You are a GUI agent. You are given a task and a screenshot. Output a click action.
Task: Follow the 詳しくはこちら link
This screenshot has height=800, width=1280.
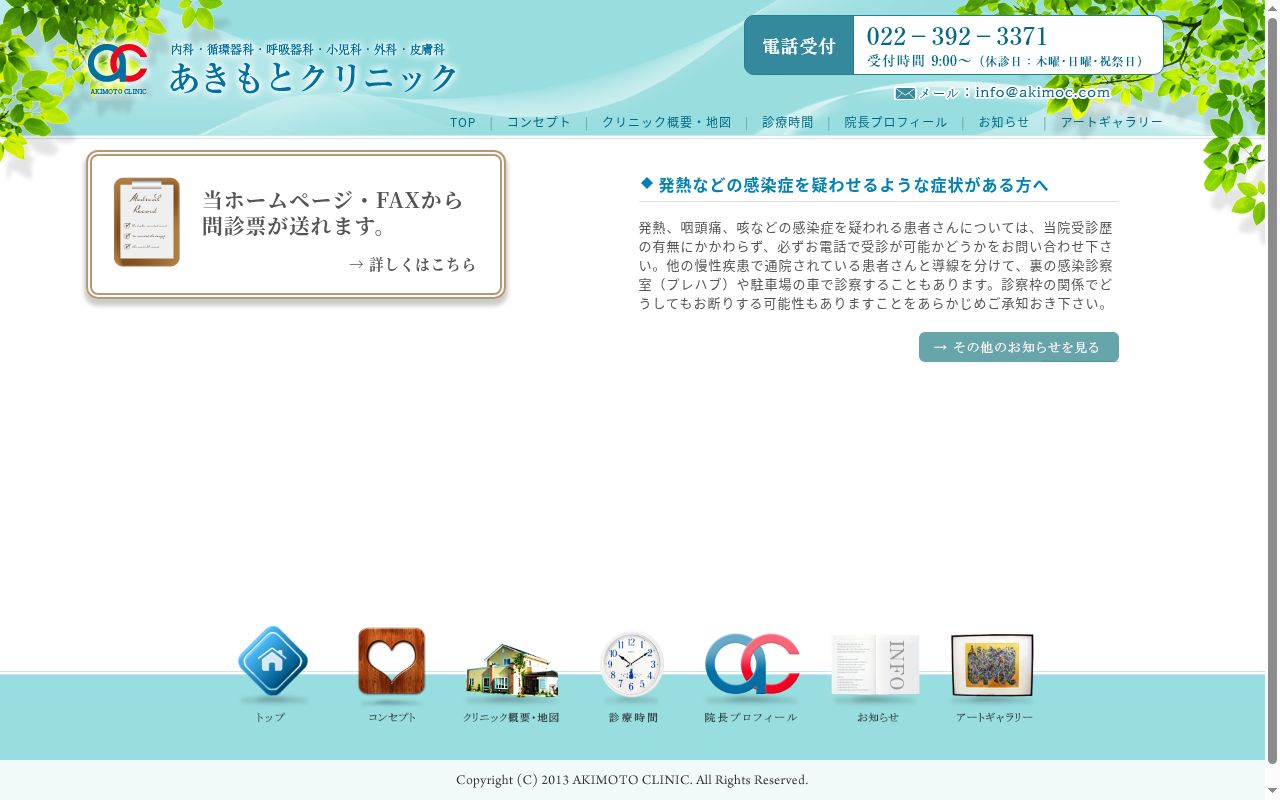[413, 265]
